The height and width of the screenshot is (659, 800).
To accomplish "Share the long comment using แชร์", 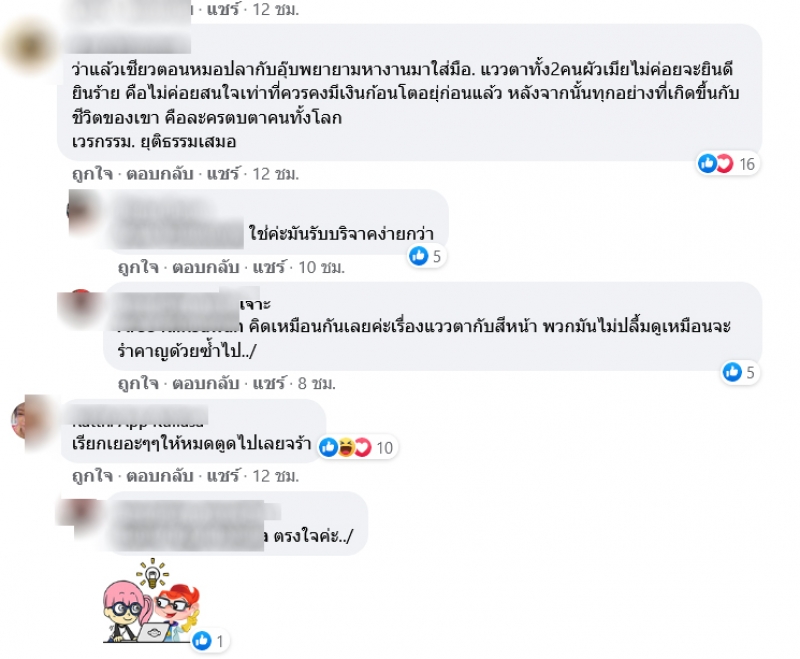I will (222, 174).
